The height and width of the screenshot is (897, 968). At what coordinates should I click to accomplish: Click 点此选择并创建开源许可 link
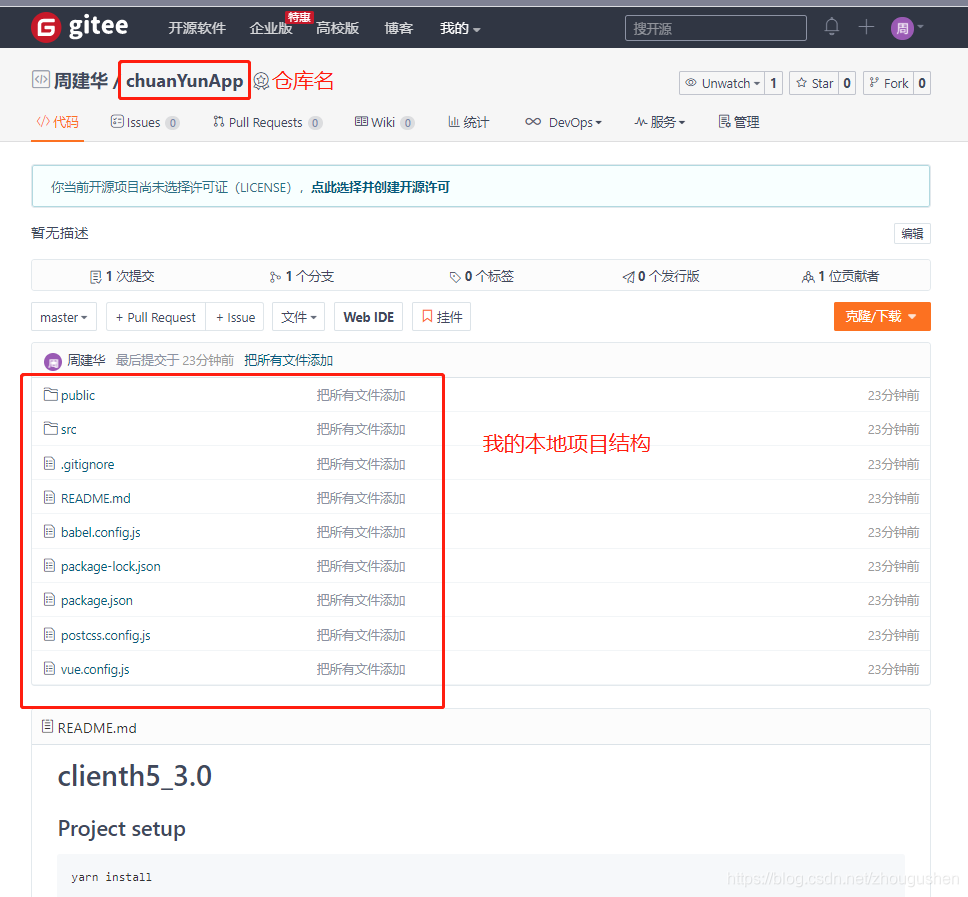[x=380, y=187]
